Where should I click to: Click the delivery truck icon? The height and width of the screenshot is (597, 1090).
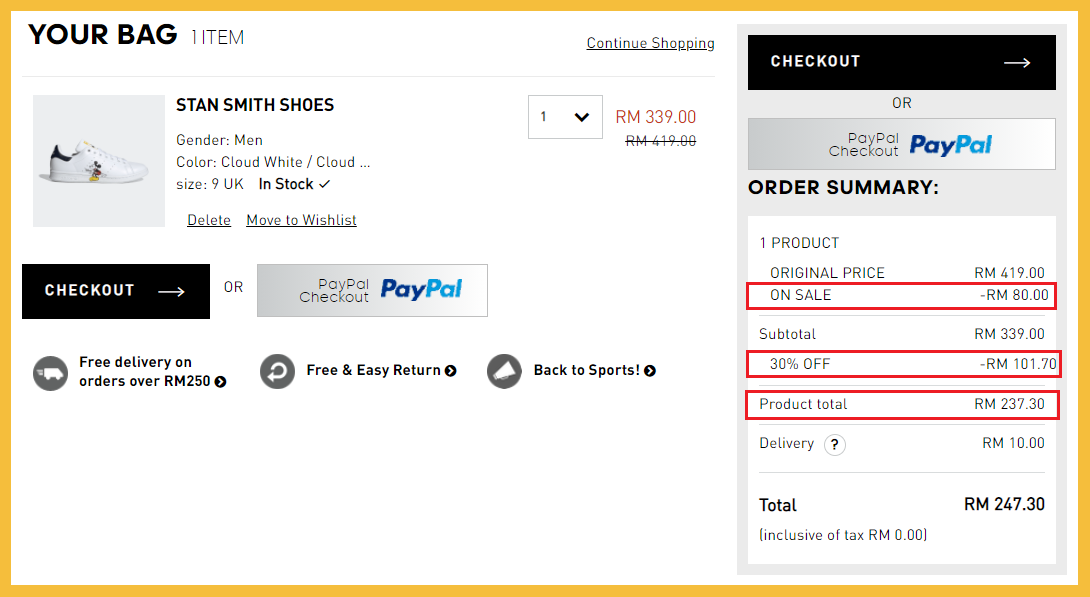point(50,372)
